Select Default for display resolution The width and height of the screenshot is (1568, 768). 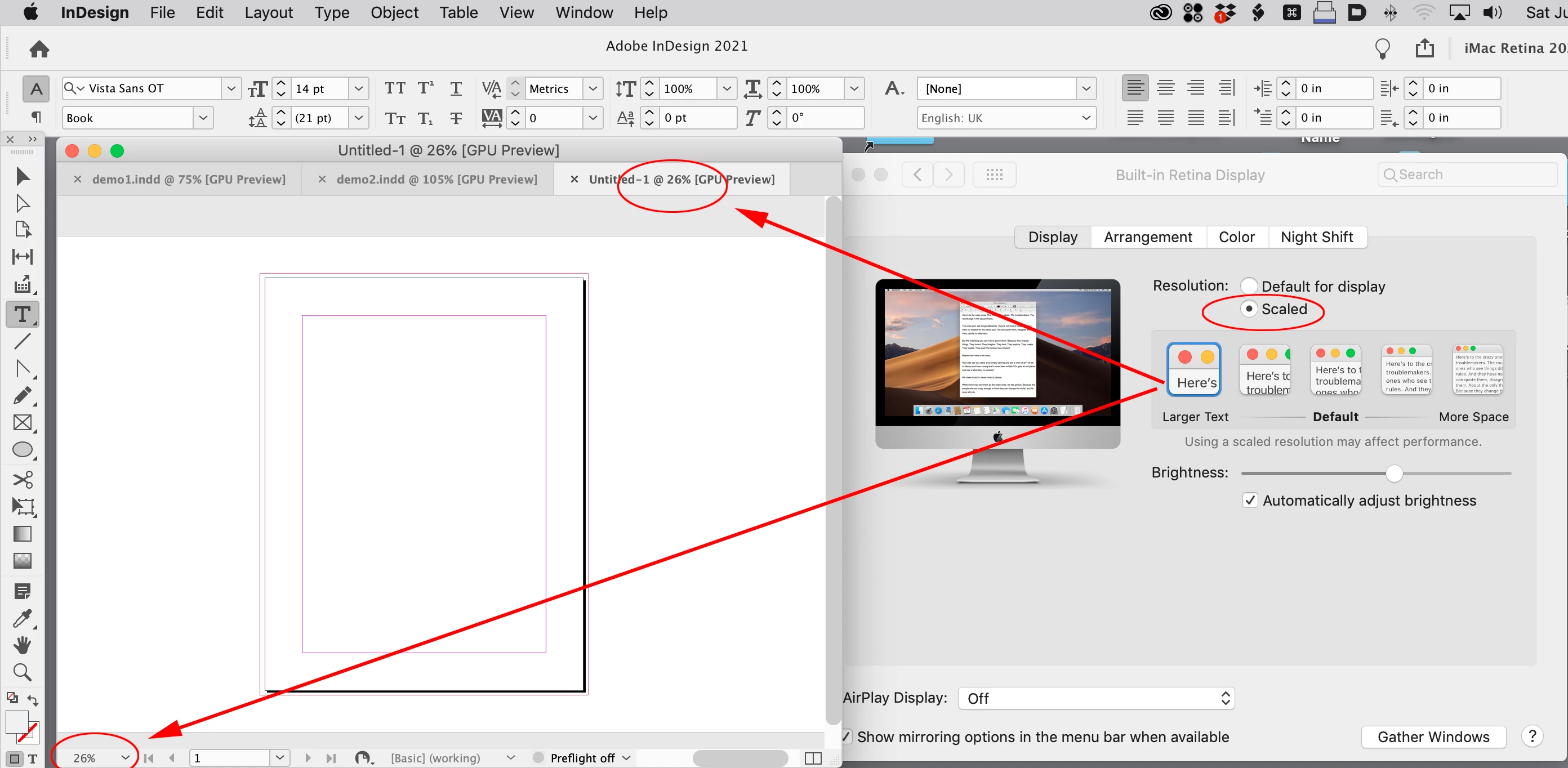[1249, 286]
